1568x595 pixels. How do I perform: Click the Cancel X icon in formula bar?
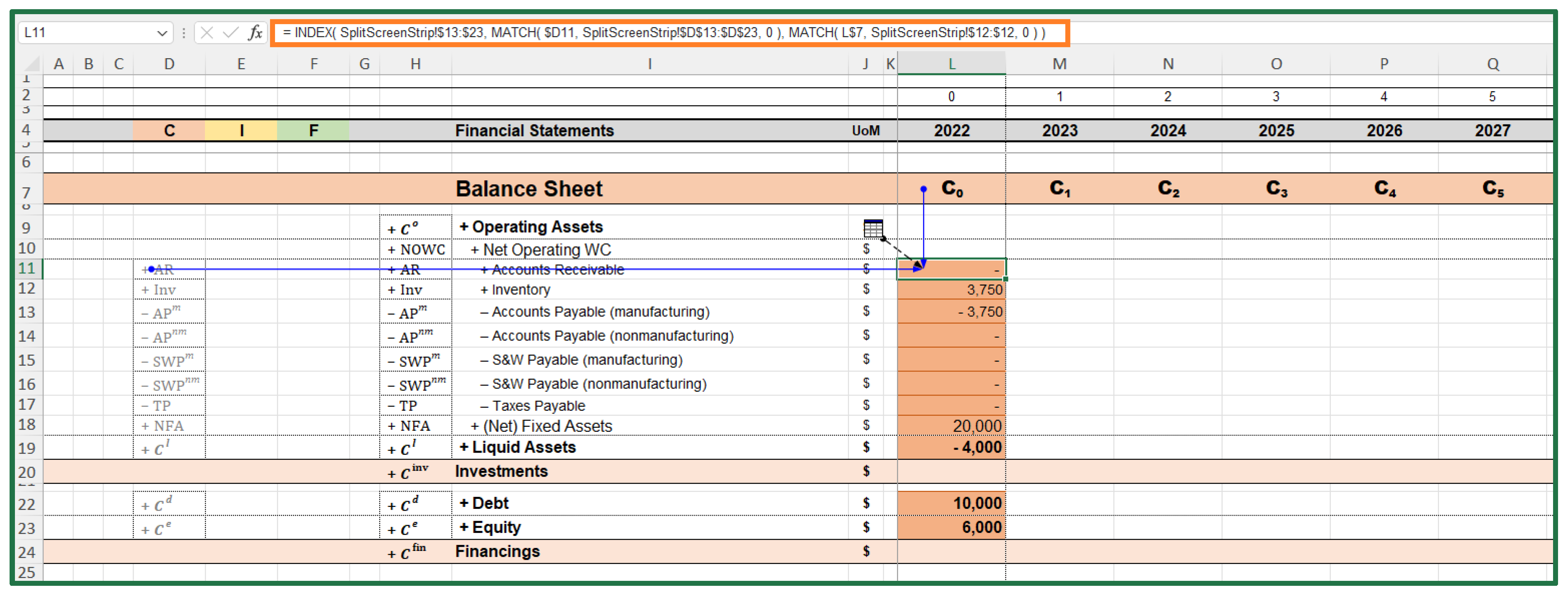pos(207,33)
